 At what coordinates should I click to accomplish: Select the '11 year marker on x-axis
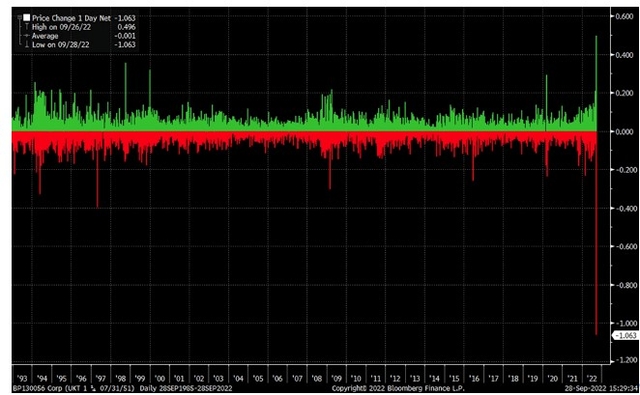(376, 378)
